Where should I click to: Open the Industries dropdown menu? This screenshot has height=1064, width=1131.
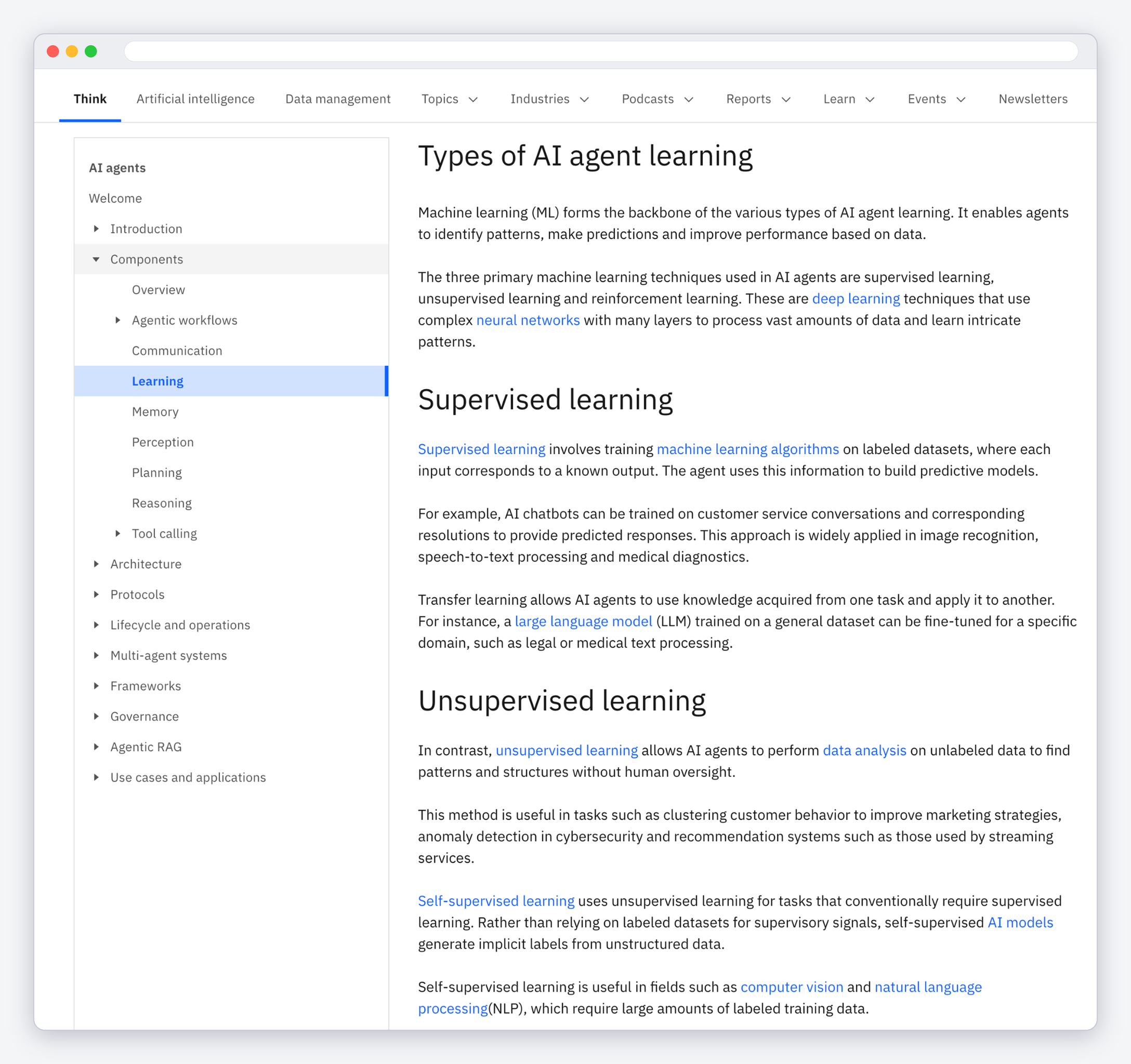pyautogui.click(x=549, y=99)
